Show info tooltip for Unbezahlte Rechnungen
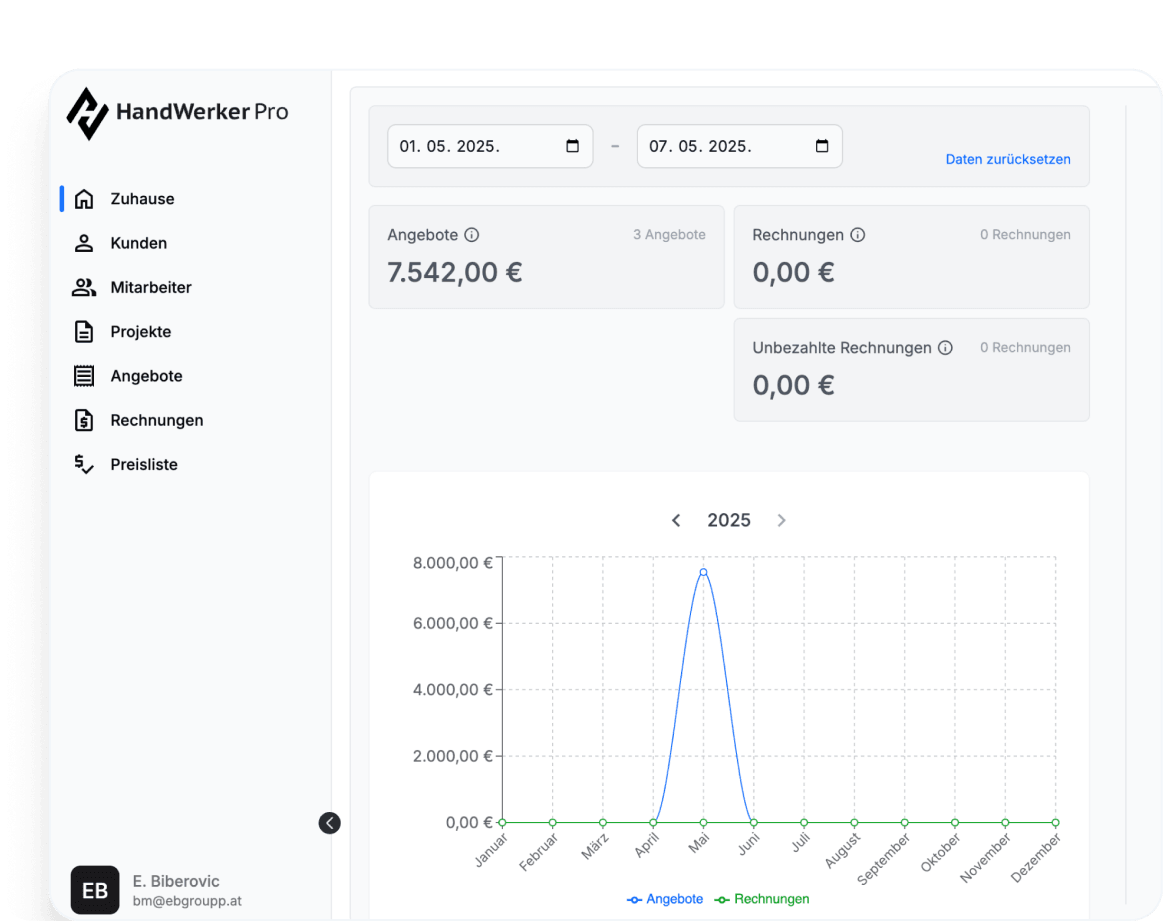Screen dimensions: 1163x921 tap(945, 348)
